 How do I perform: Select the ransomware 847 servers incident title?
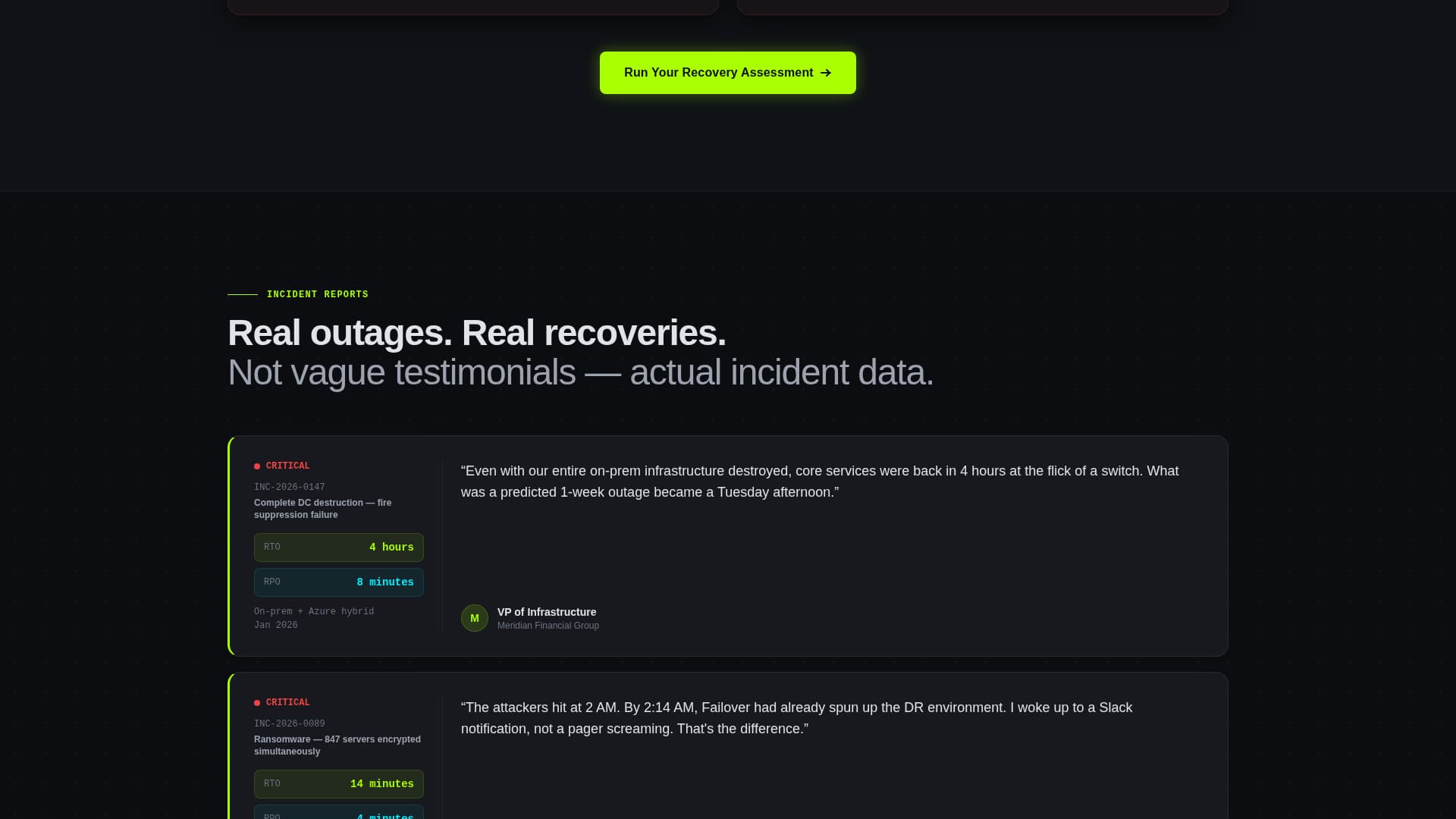click(x=337, y=745)
